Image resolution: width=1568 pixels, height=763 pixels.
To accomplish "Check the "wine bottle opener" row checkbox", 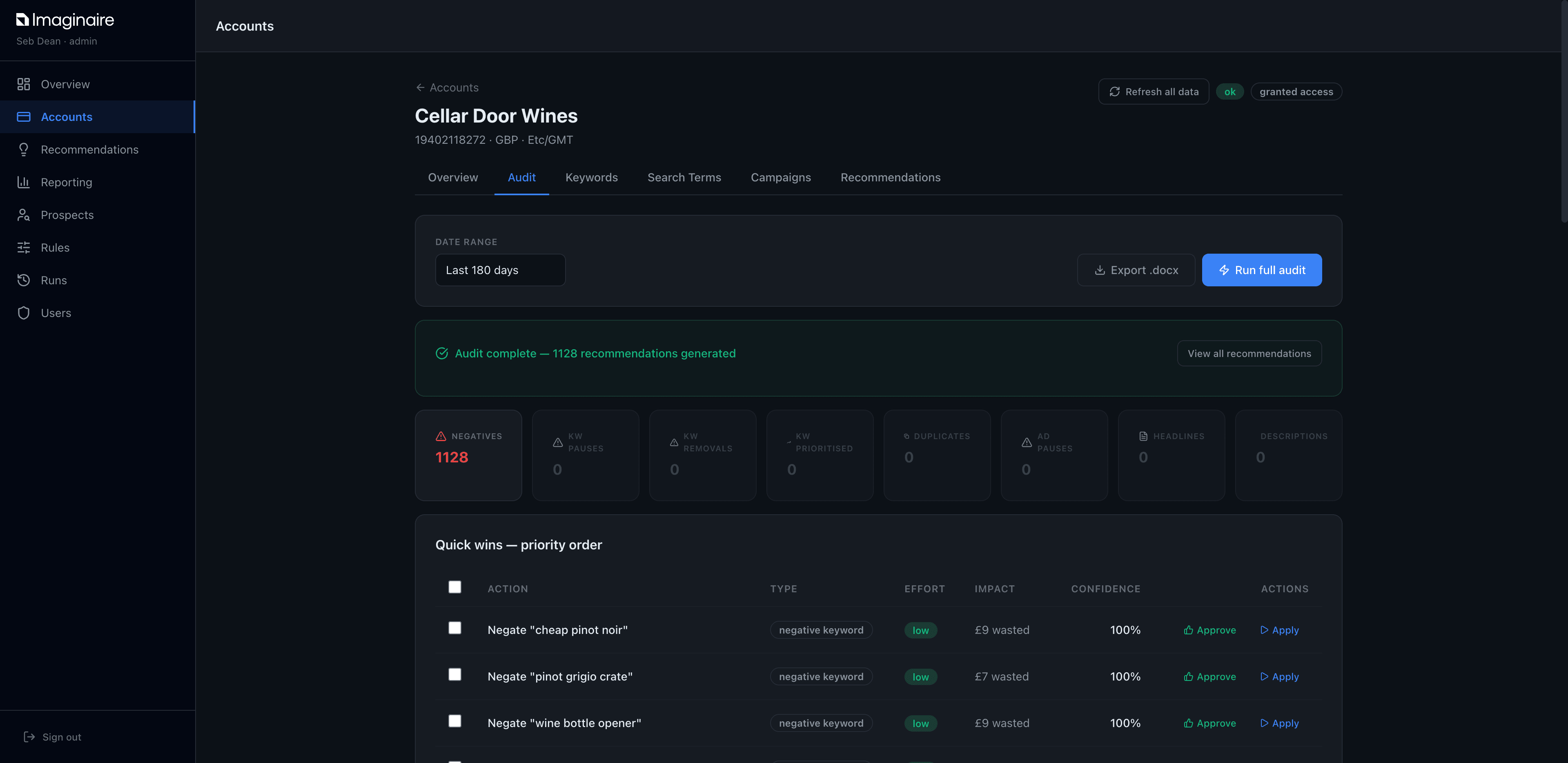I will 455,721.
